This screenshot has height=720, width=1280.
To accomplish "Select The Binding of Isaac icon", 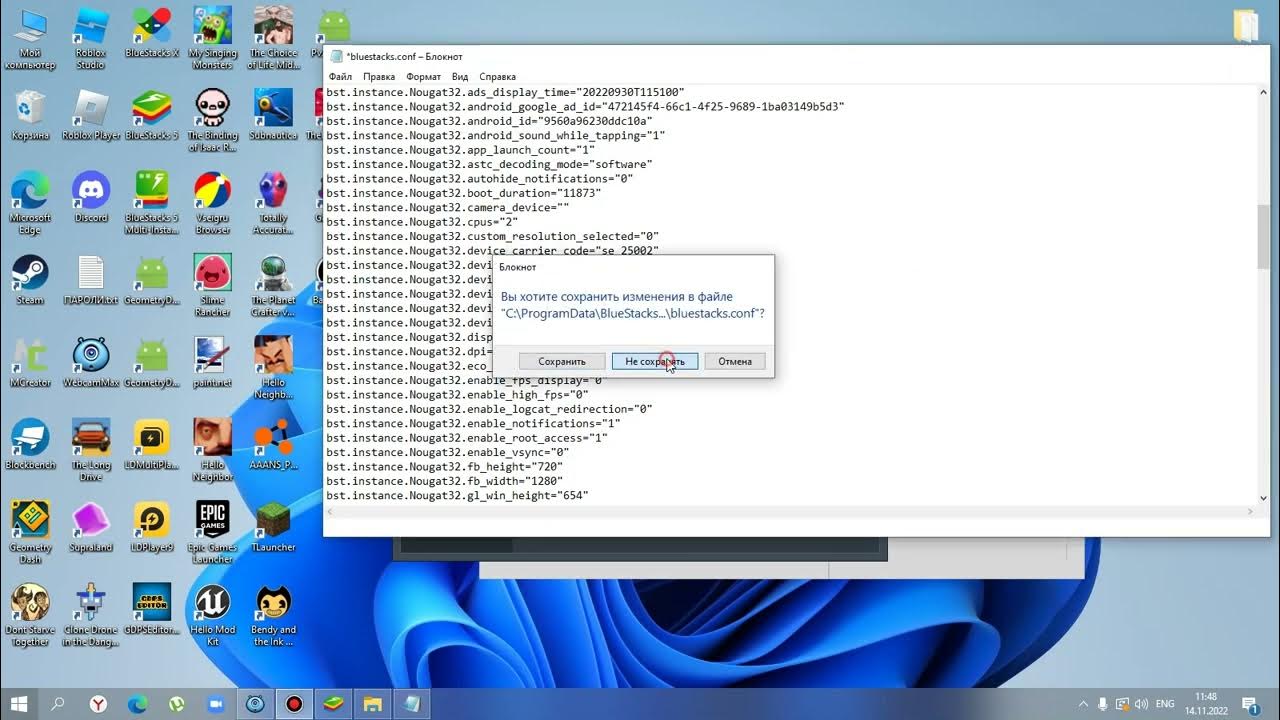I will [213, 120].
